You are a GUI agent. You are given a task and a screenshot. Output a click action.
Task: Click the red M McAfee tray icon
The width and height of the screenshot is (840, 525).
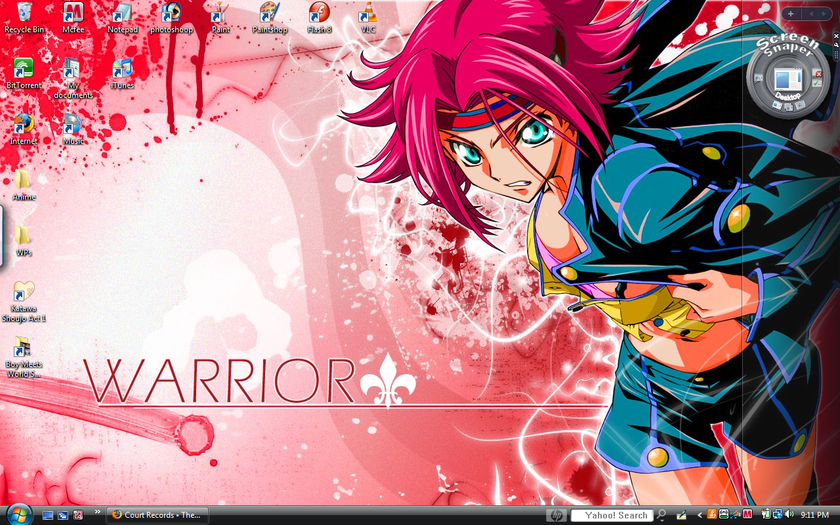click(747, 514)
